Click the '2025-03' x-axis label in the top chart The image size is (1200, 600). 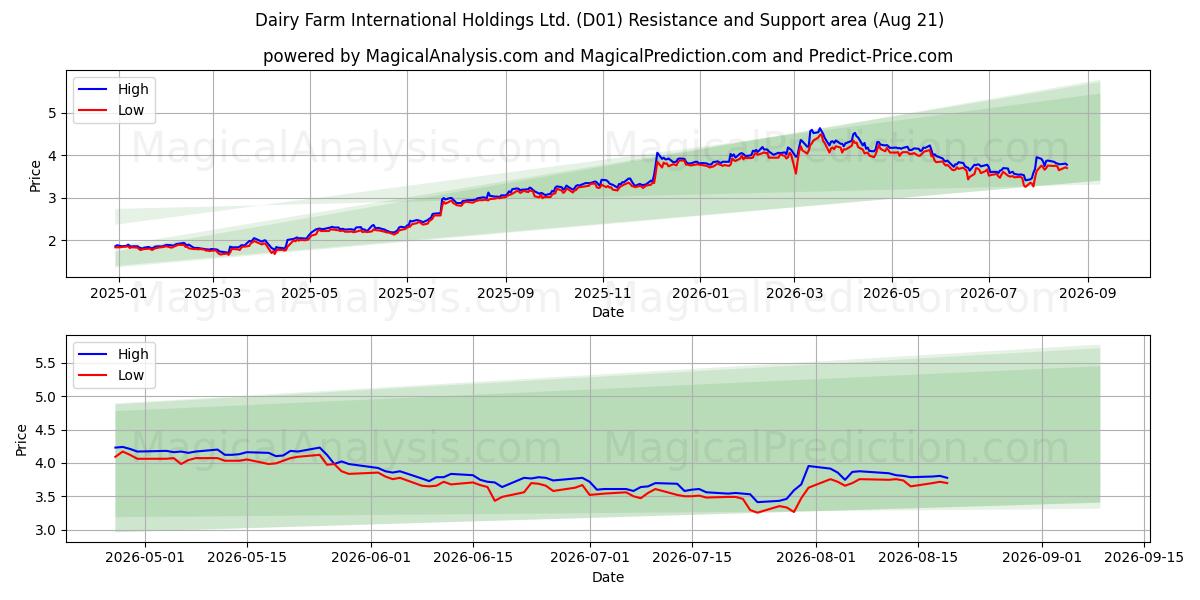214,294
